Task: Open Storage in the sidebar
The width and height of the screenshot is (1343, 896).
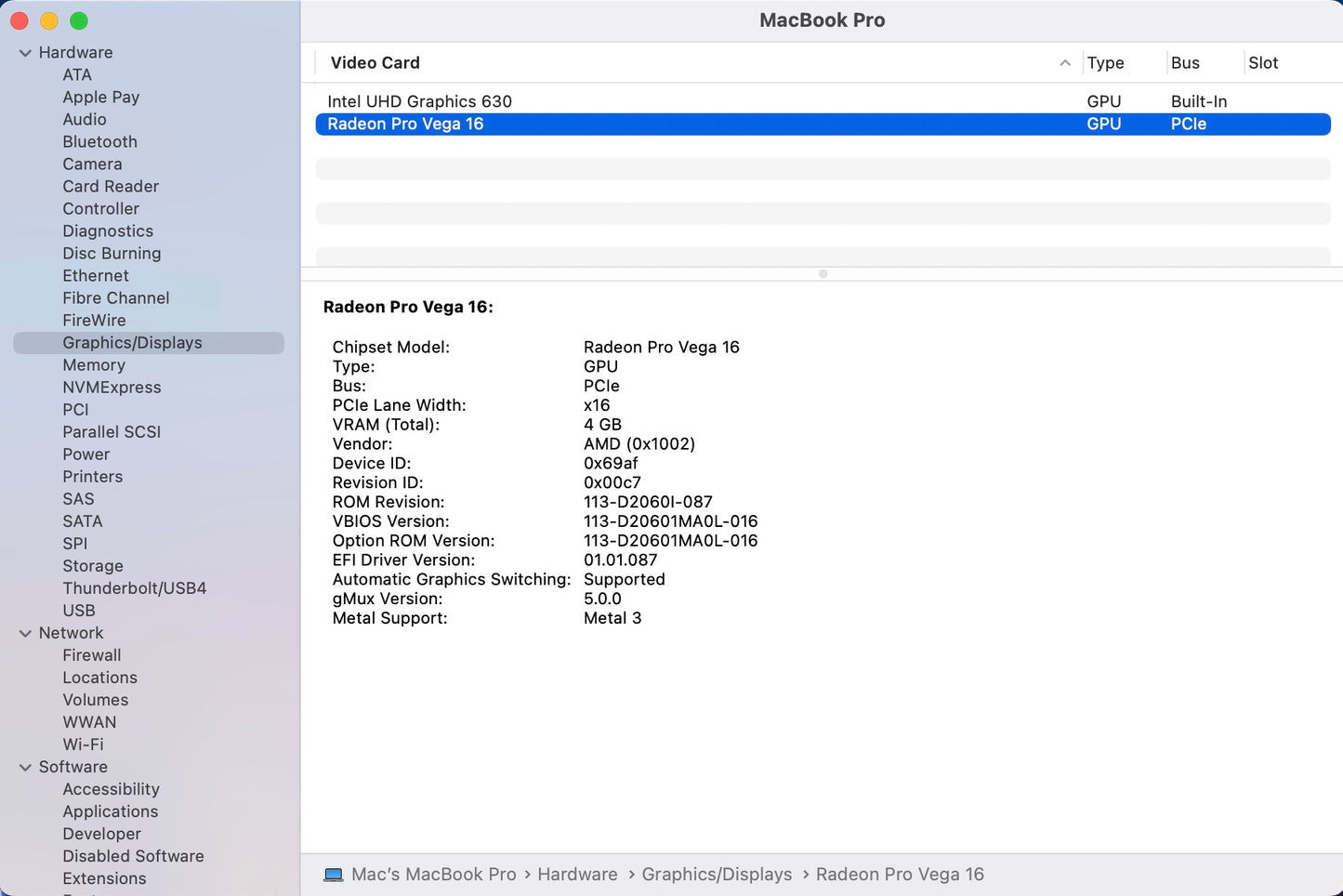Action: click(92, 566)
